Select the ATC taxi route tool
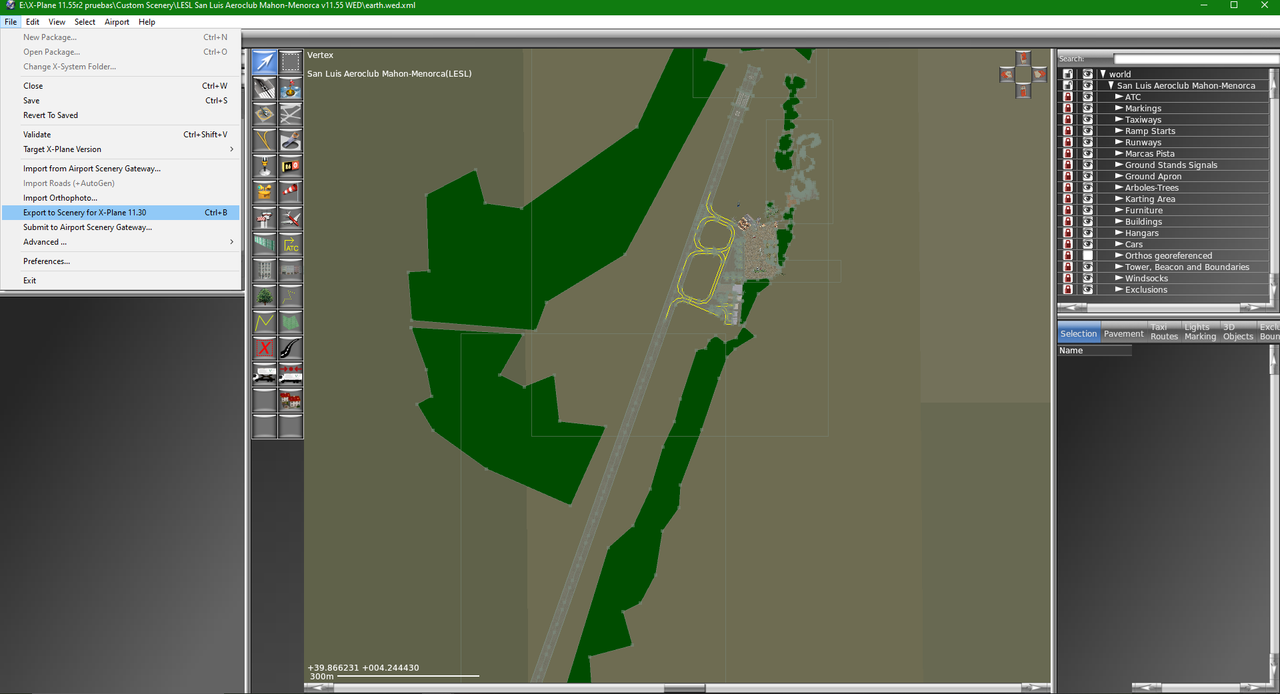This screenshot has height=694, width=1280. 290,244
